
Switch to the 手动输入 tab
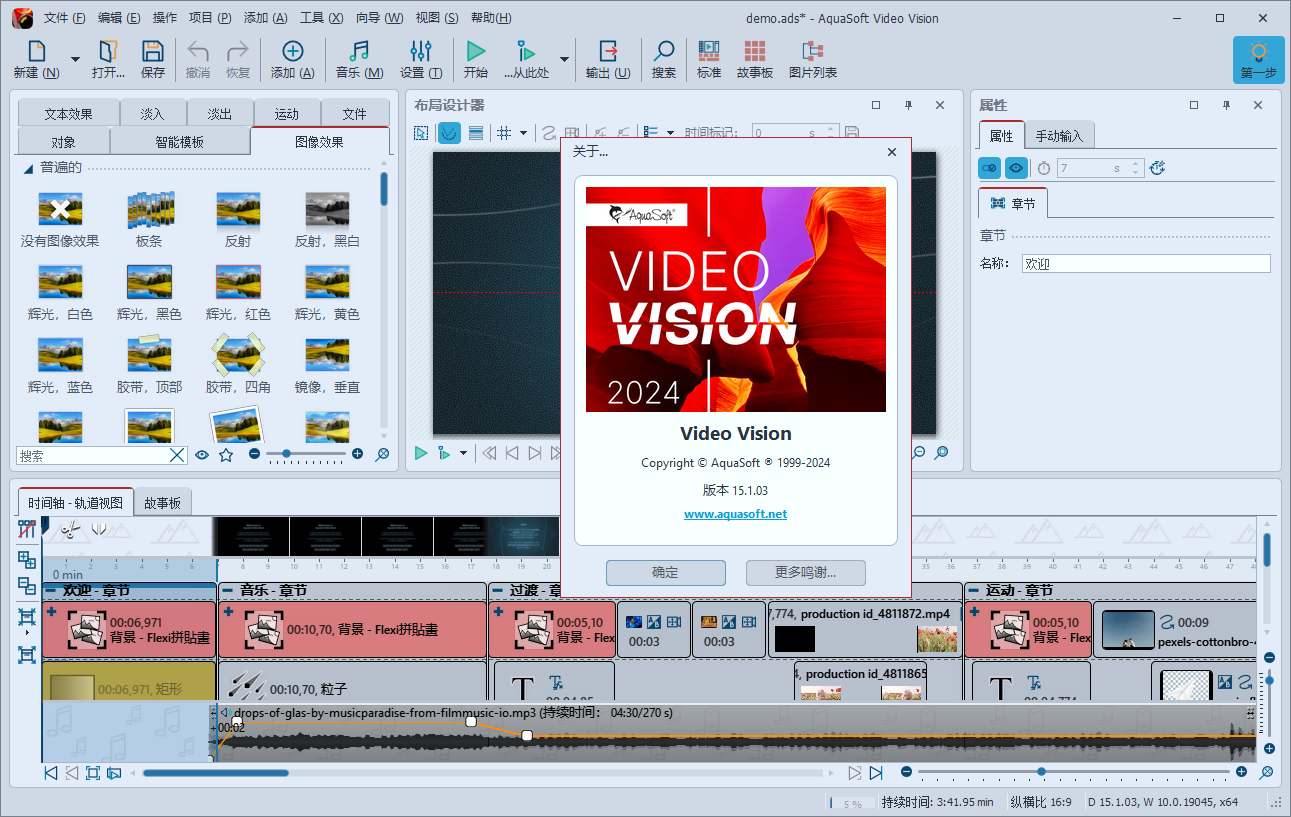click(x=1060, y=136)
